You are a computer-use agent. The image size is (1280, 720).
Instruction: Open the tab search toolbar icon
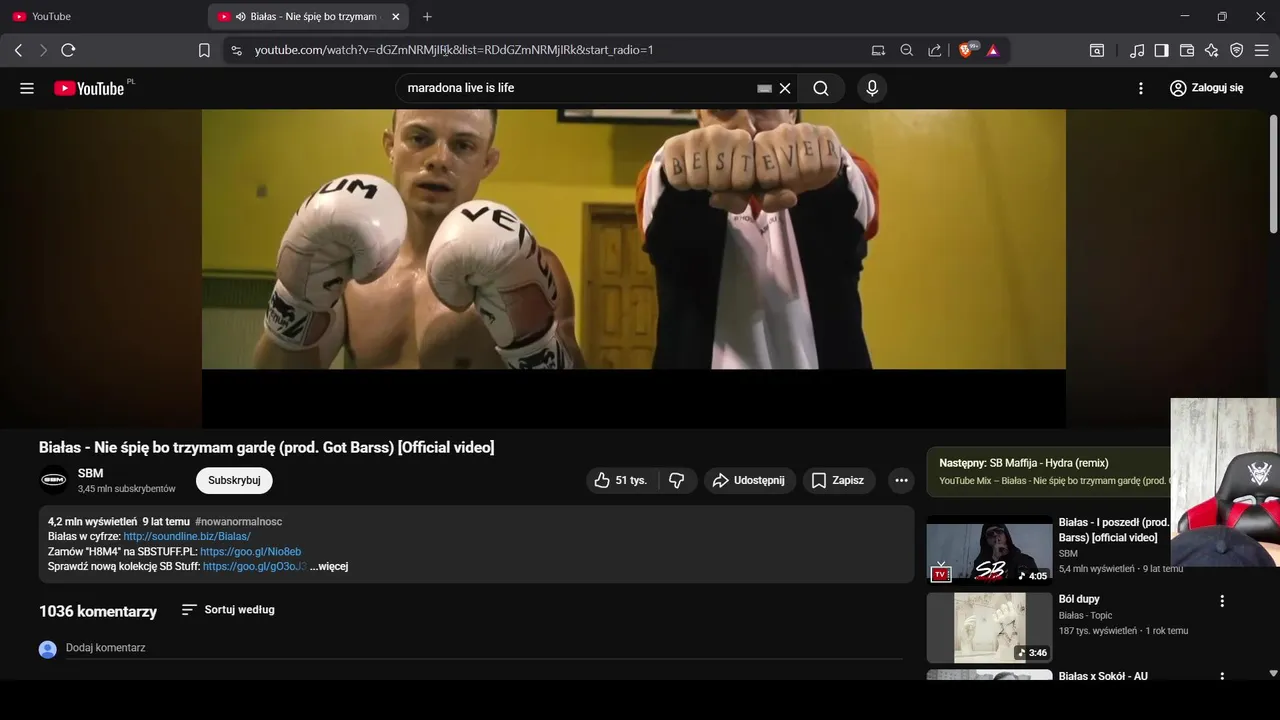[x=1097, y=50]
